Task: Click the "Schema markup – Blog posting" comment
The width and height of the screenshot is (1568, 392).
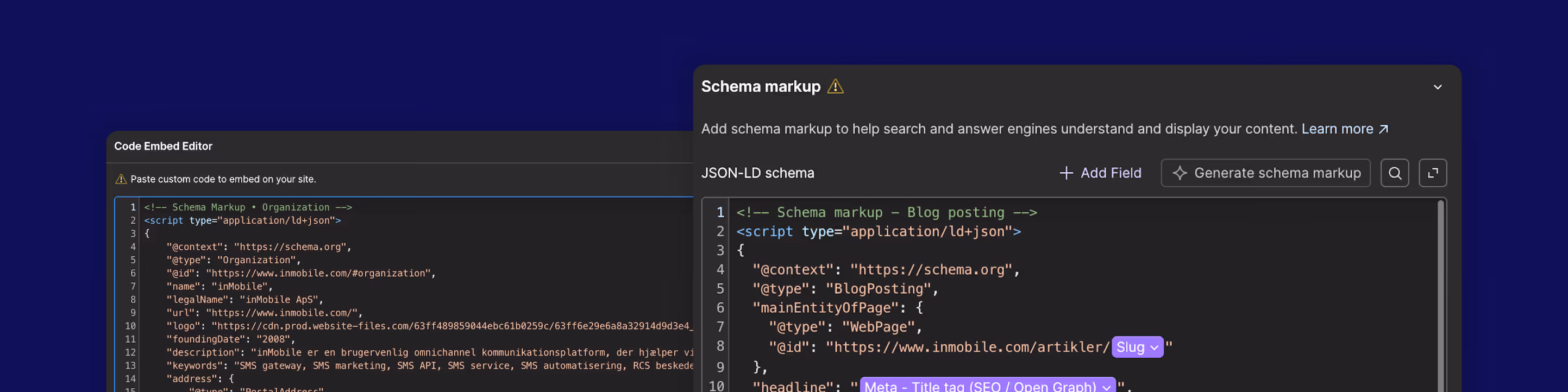Action: point(886,212)
